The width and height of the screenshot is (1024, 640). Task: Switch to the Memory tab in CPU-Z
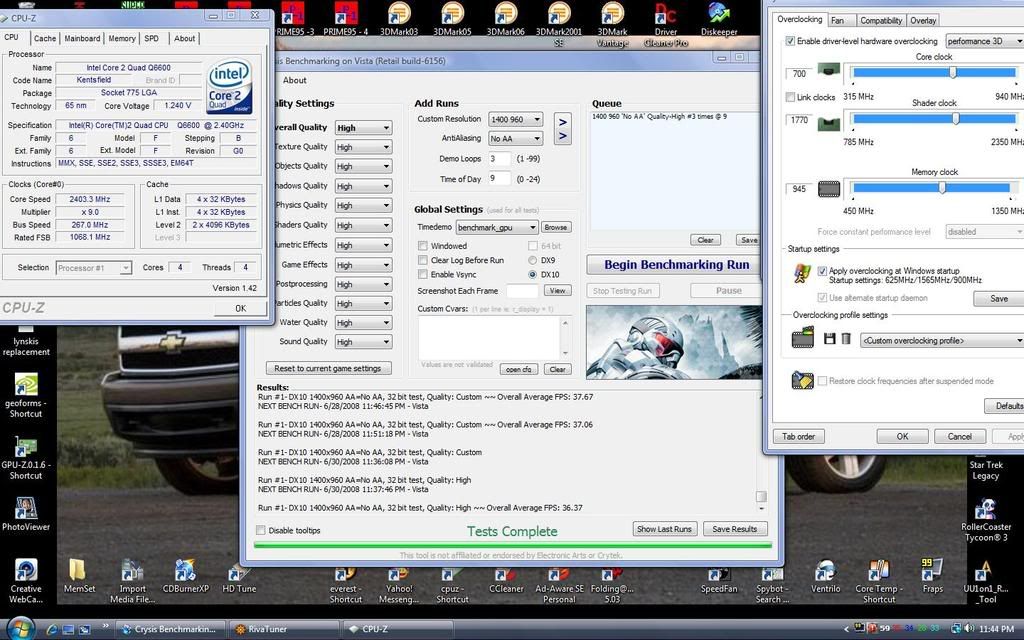pos(122,39)
